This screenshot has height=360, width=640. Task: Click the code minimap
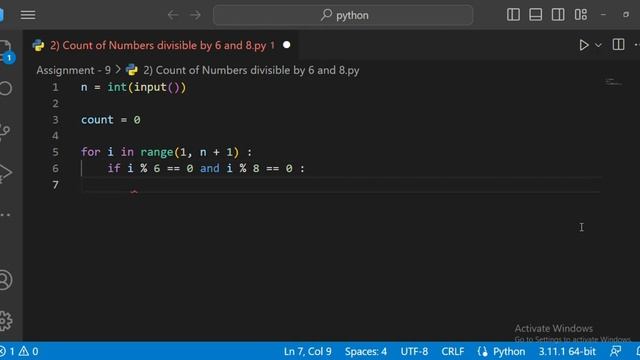click(614, 82)
